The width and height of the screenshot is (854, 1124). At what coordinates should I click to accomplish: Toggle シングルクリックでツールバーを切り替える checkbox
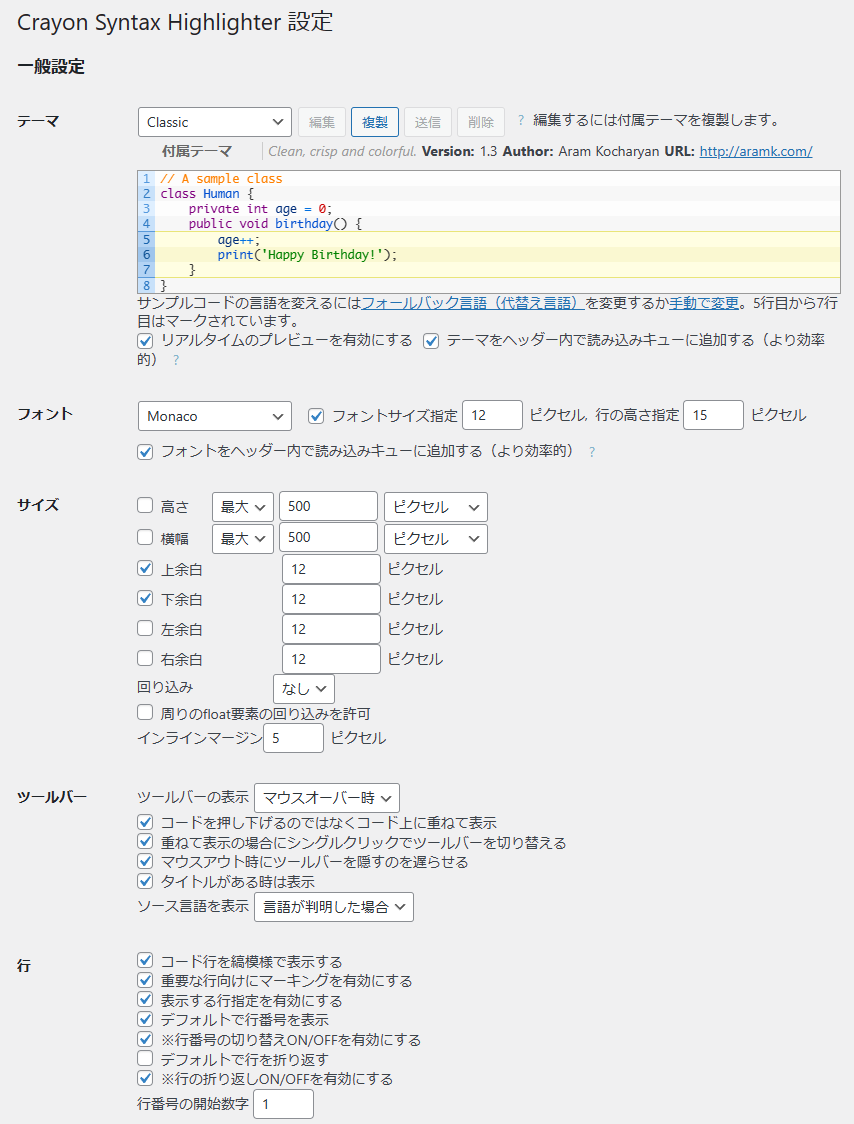point(146,842)
